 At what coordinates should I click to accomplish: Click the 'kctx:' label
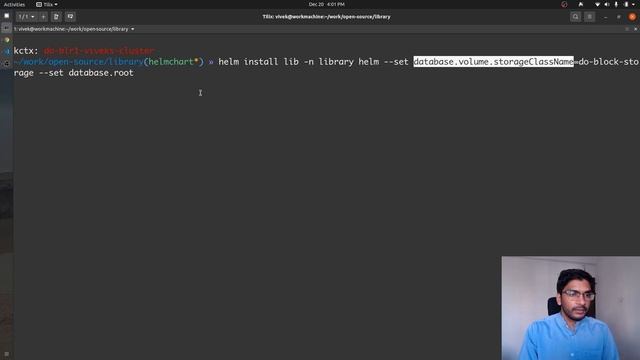26,51
